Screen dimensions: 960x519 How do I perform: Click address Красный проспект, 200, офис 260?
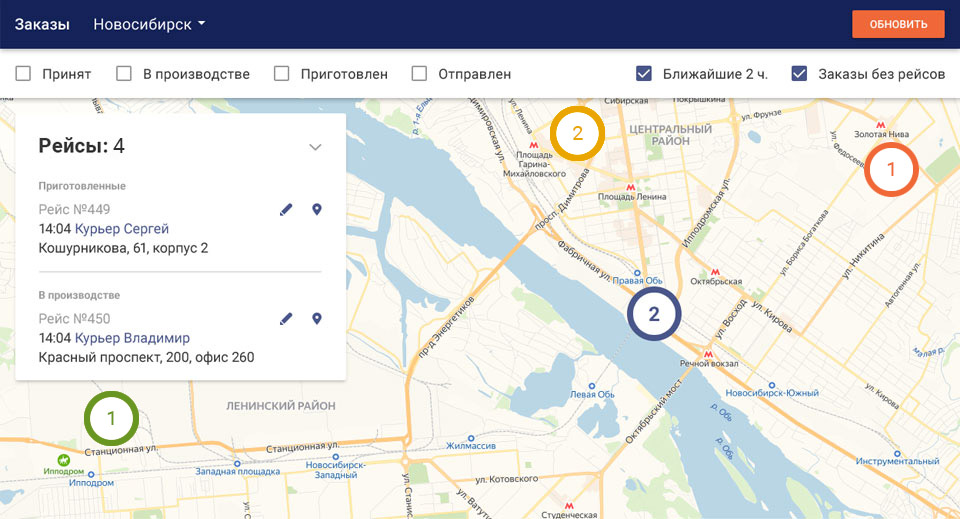[x=146, y=357]
